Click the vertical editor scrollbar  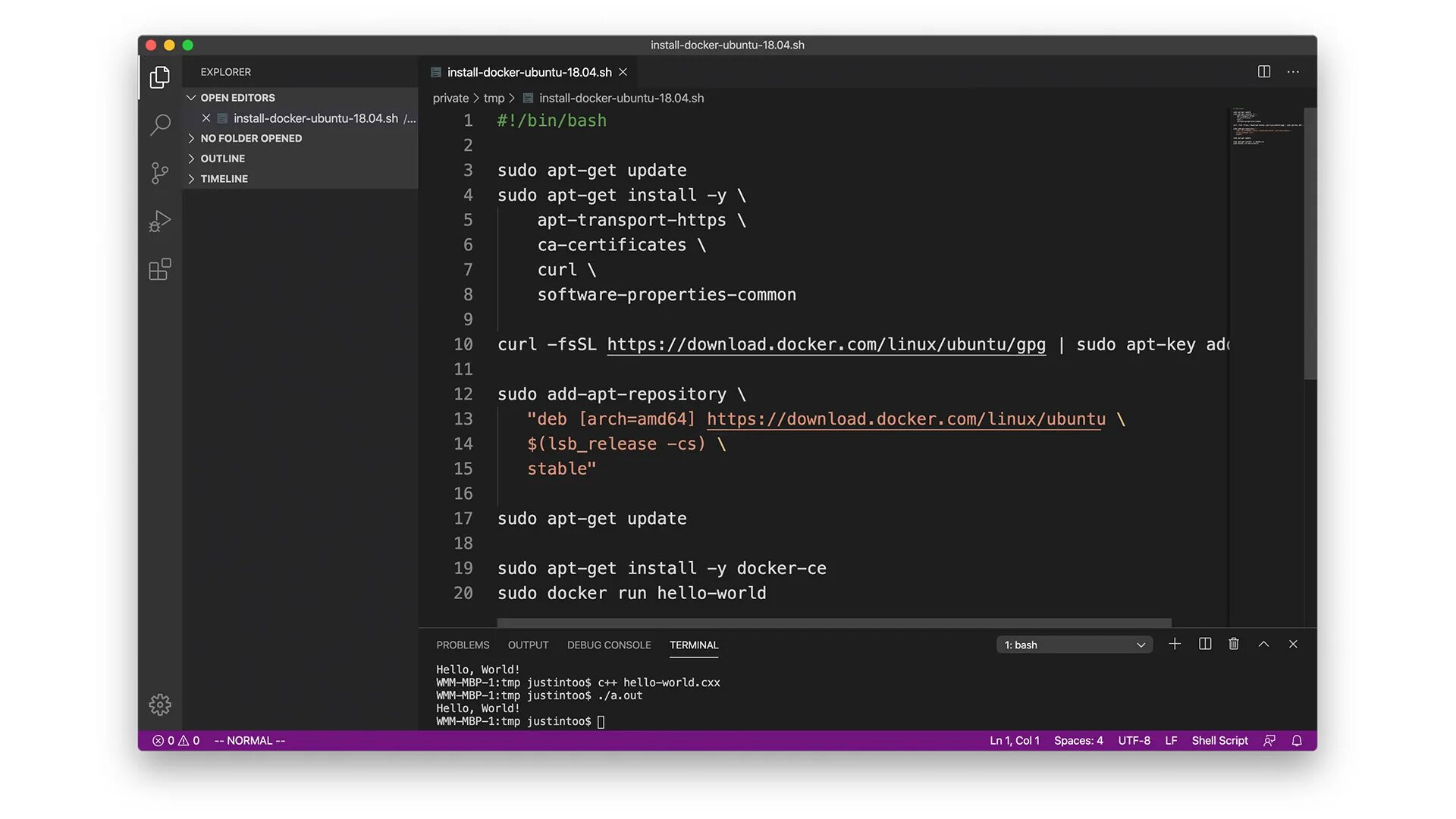tap(1310, 243)
